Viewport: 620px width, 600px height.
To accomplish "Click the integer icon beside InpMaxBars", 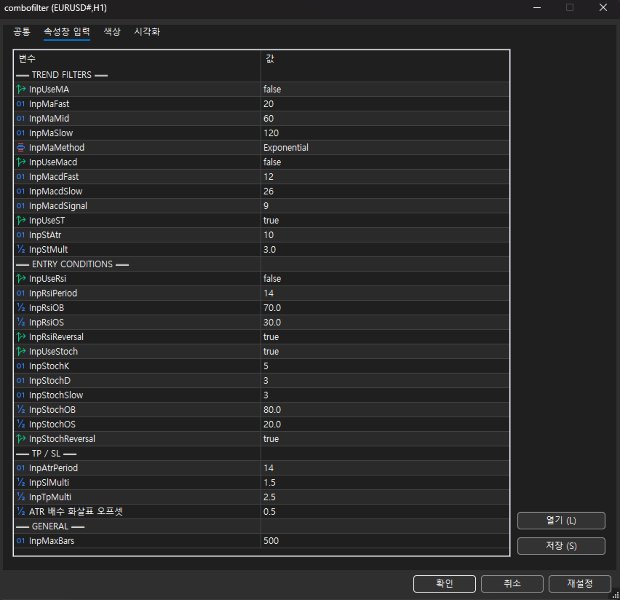I will pyautogui.click(x=21, y=541).
